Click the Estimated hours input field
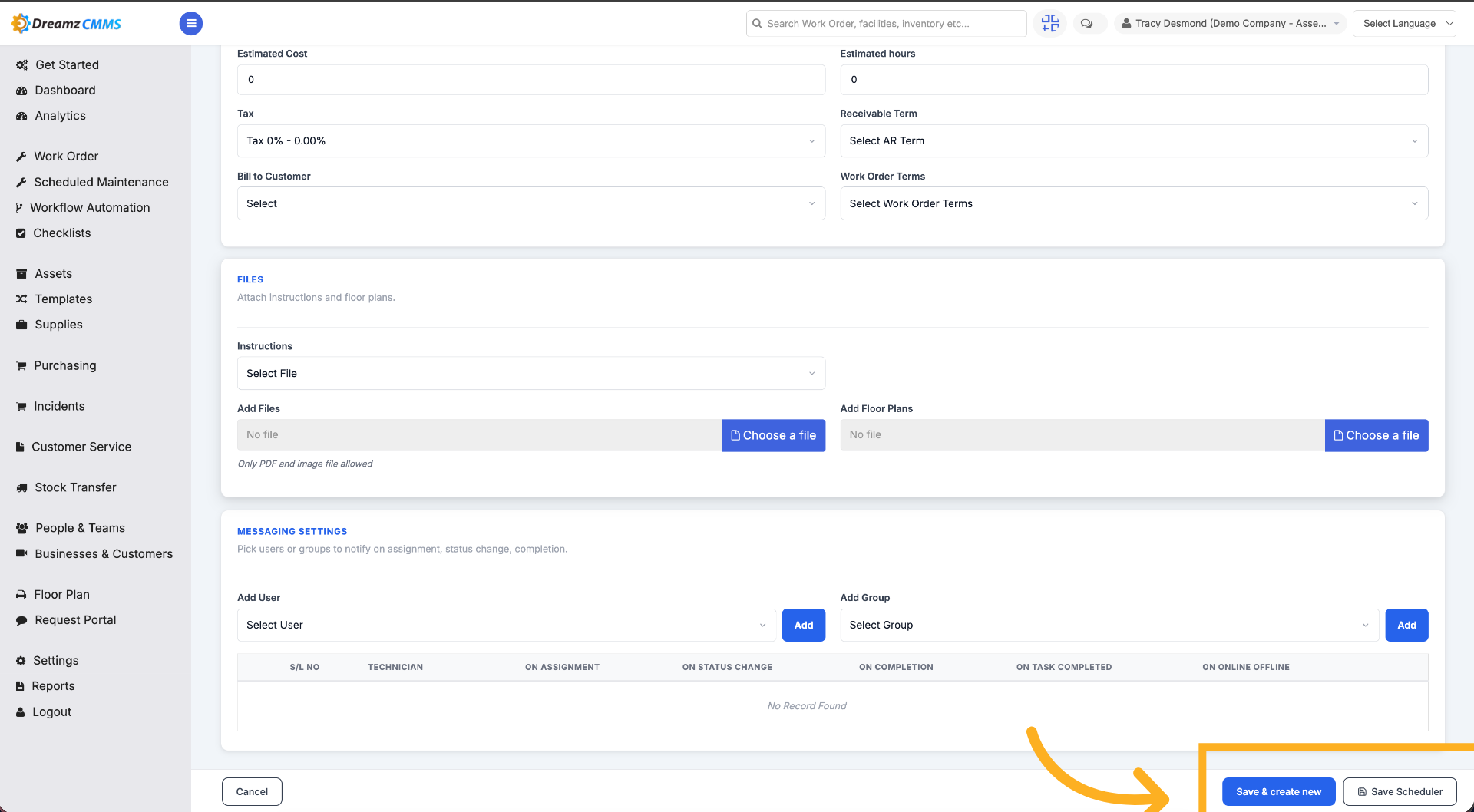The image size is (1474, 812). click(x=1134, y=80)
